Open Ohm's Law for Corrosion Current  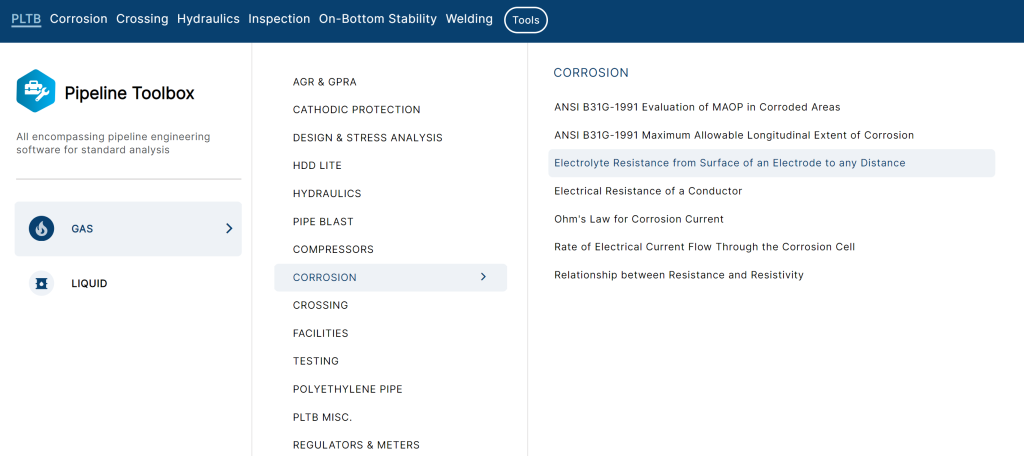[x=639, y=219]
